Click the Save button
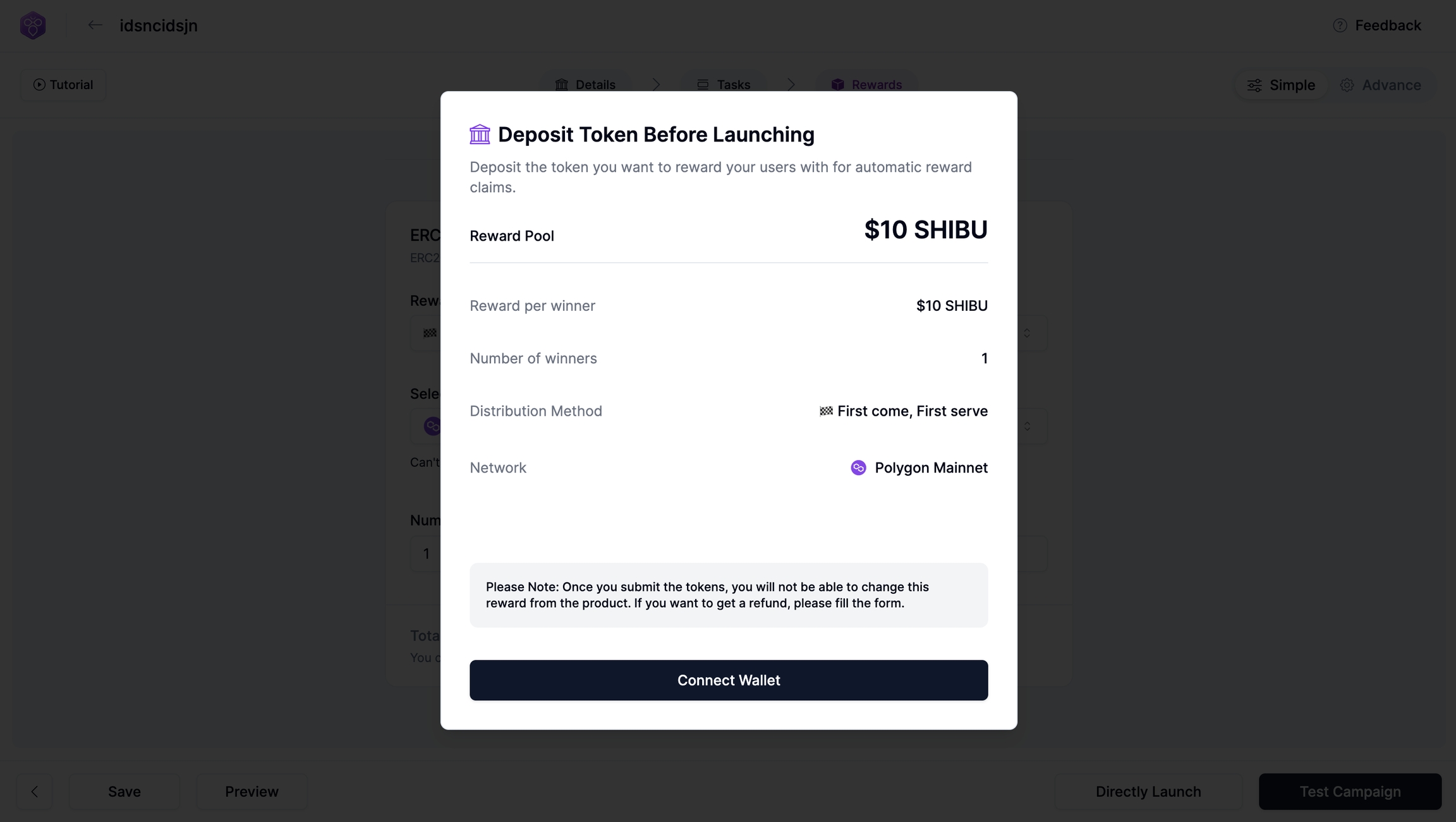 coord(124,792)
